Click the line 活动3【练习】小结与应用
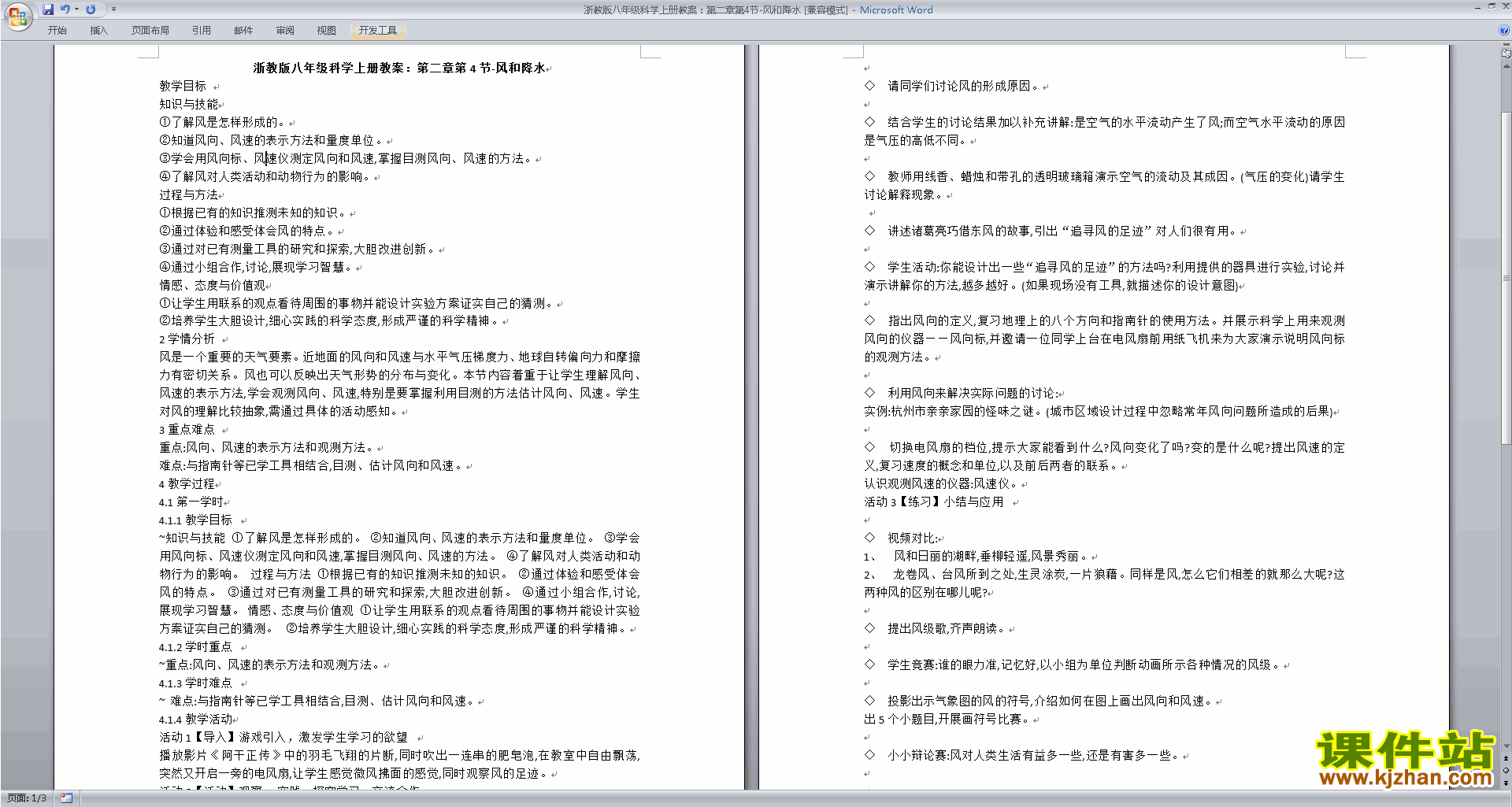1512x807 pixels. coord(934,502)
